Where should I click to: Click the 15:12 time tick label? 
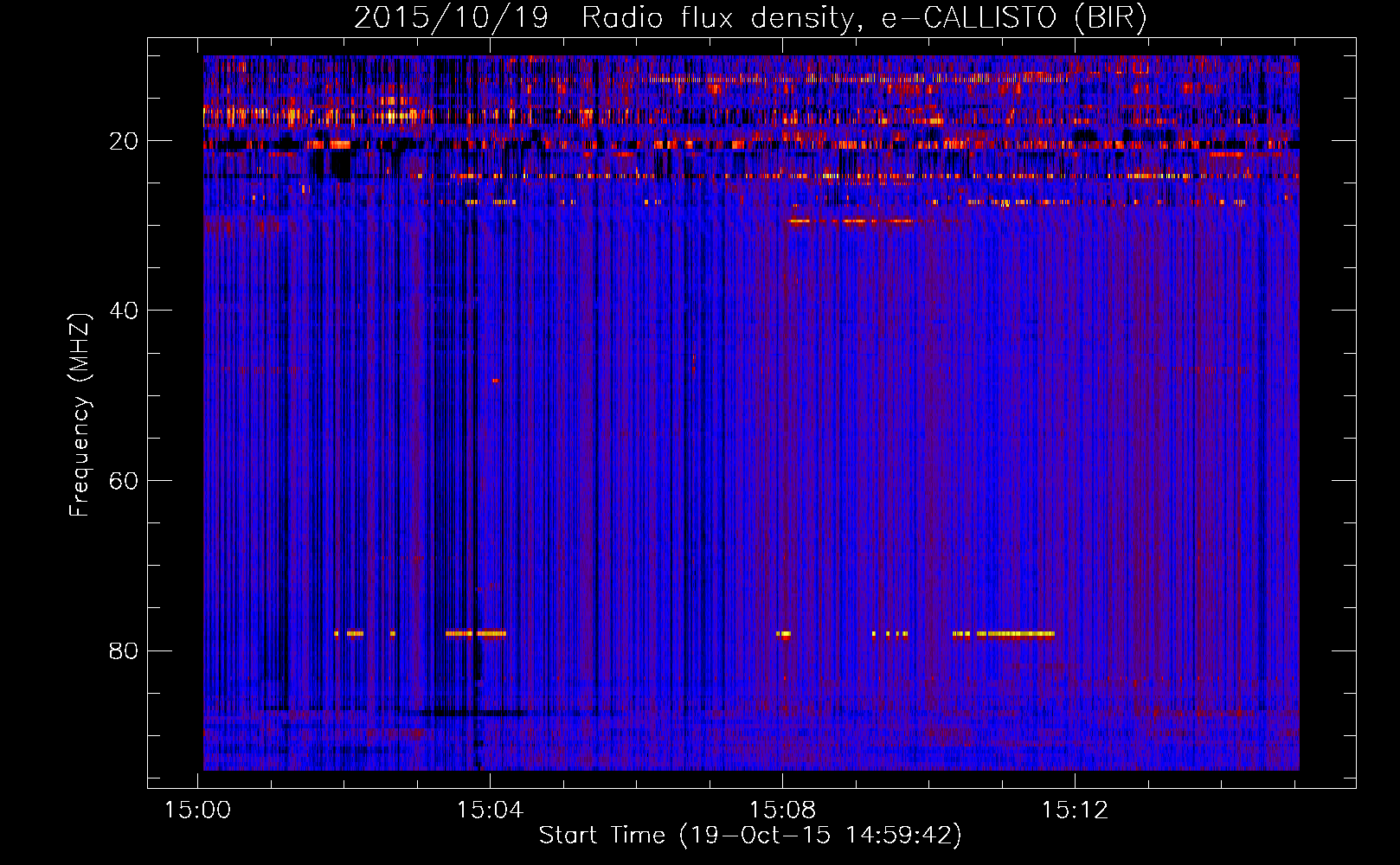click(x=1075, y=811)
